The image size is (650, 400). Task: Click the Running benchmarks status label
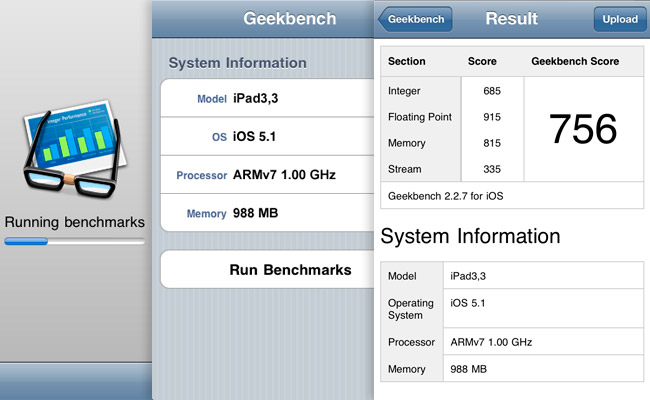point(74,222)
